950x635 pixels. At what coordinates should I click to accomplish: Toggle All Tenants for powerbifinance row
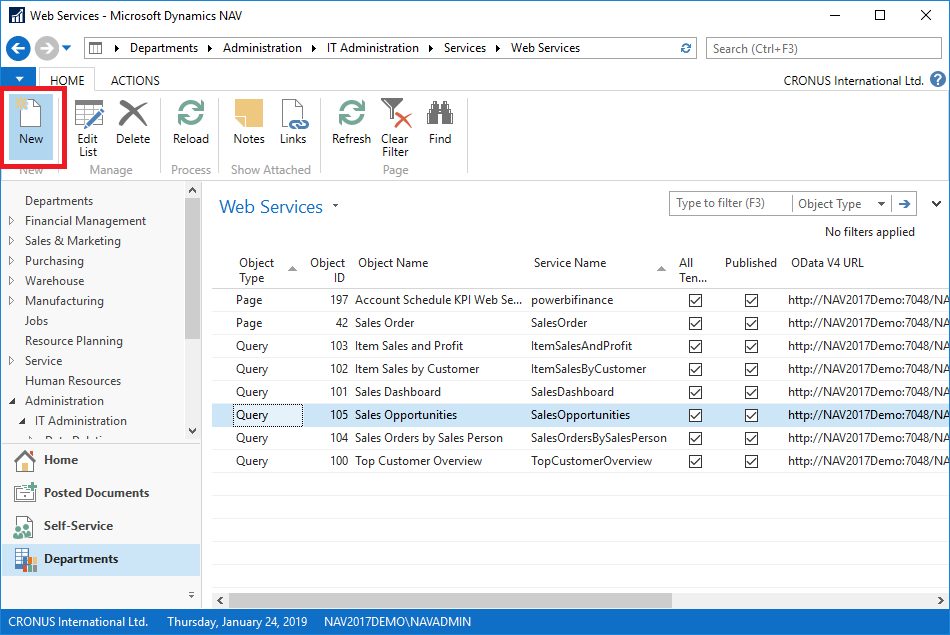[x=696, y=301]
